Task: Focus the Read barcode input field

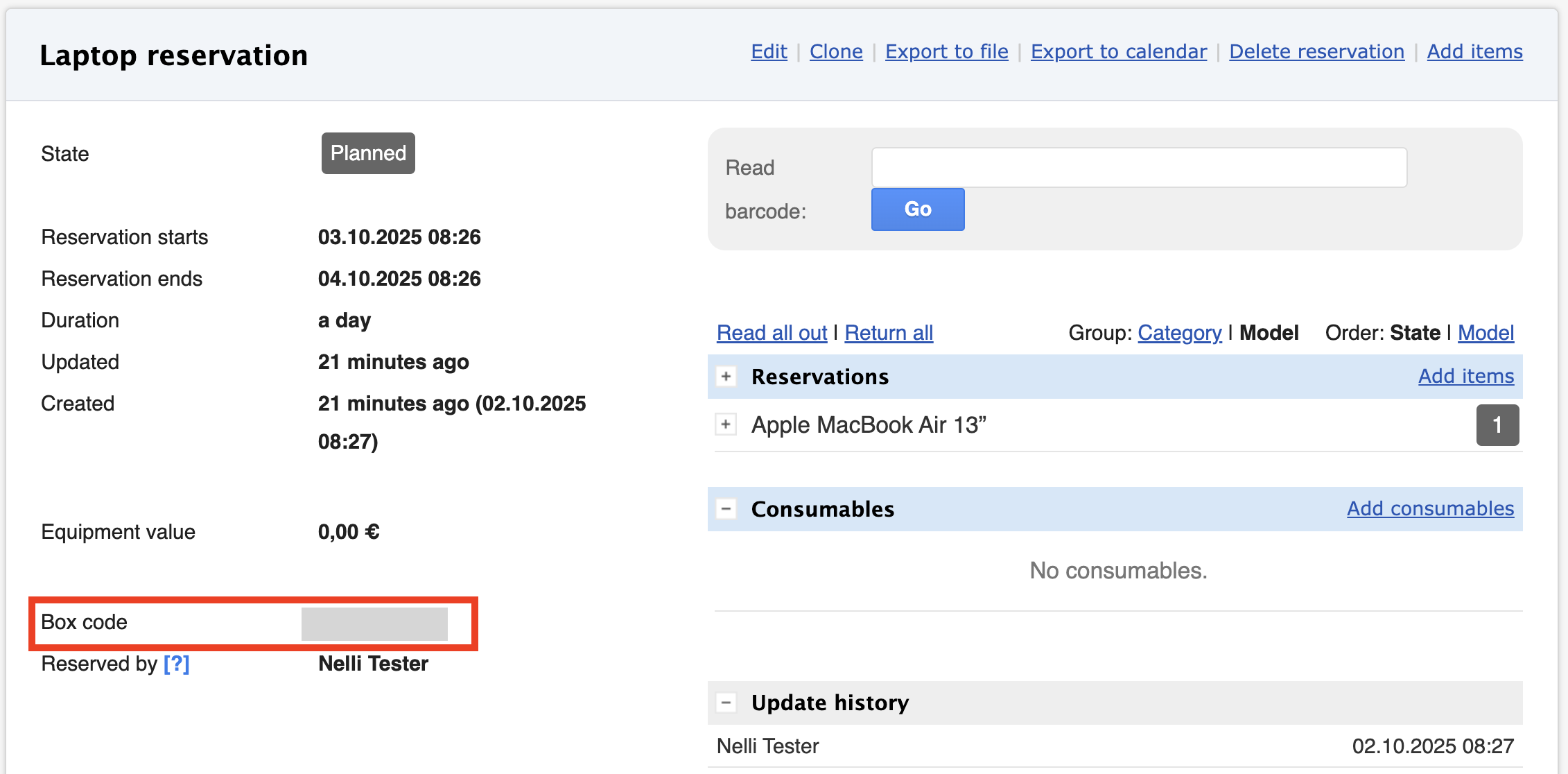Action: coord(1138,167)
